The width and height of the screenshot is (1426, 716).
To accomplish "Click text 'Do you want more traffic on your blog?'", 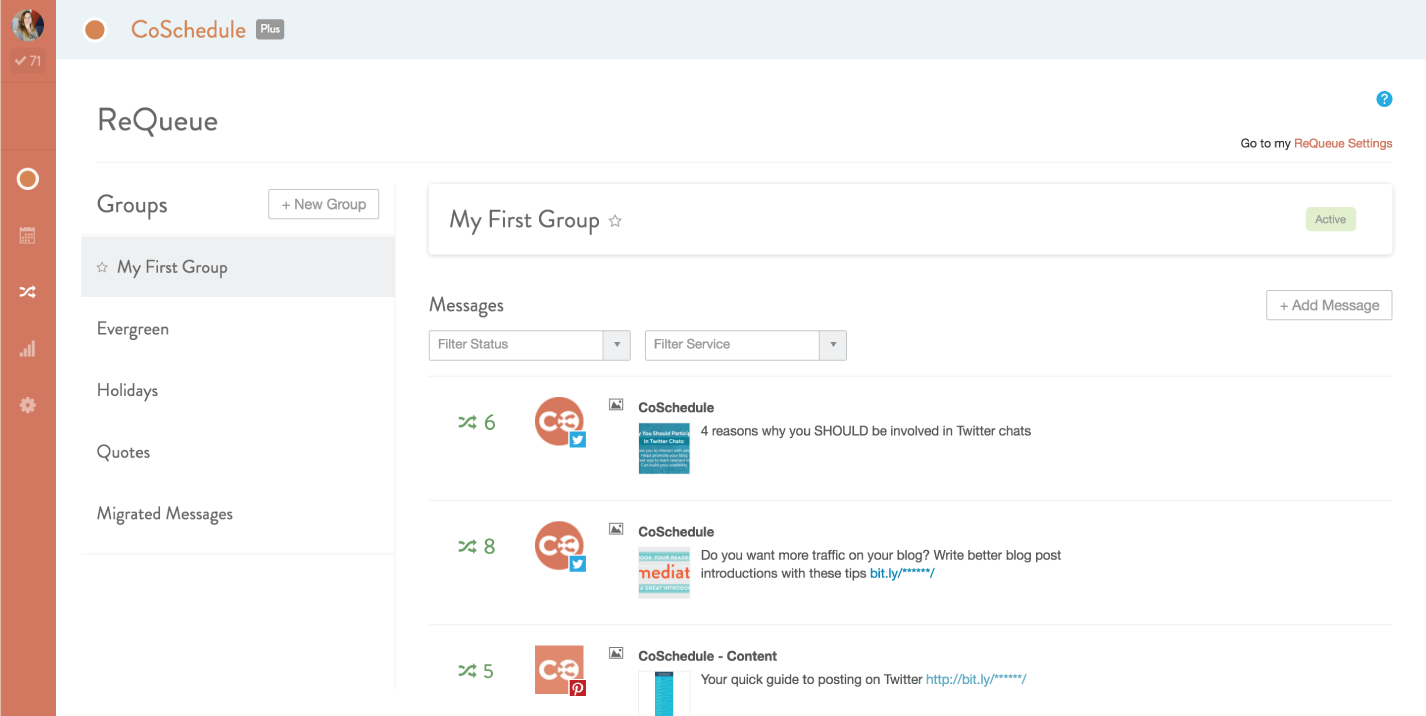I will (815, 555).
